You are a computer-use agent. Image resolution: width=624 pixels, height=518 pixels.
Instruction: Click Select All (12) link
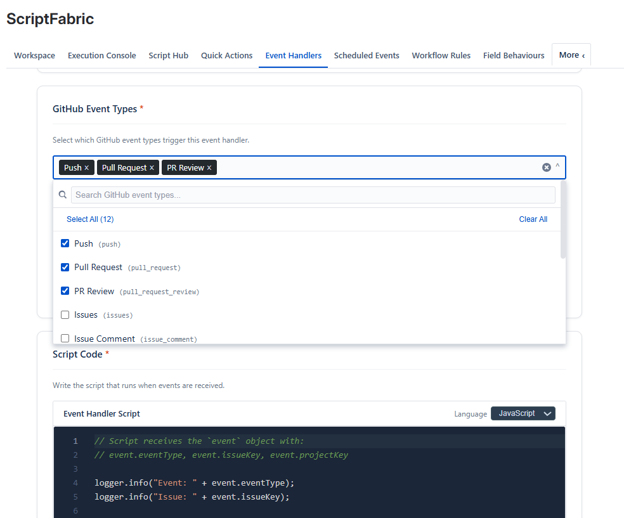tap(90, 219)
